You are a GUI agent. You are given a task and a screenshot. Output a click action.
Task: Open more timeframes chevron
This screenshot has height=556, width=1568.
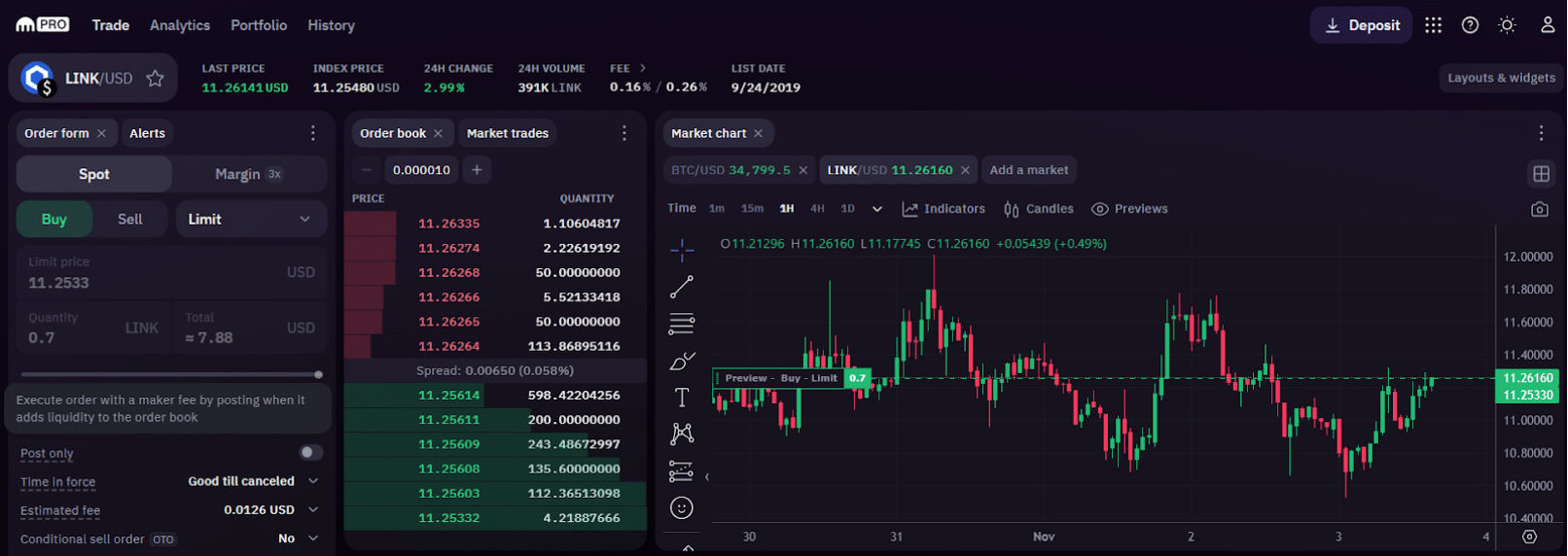click(x=877, y=209)
